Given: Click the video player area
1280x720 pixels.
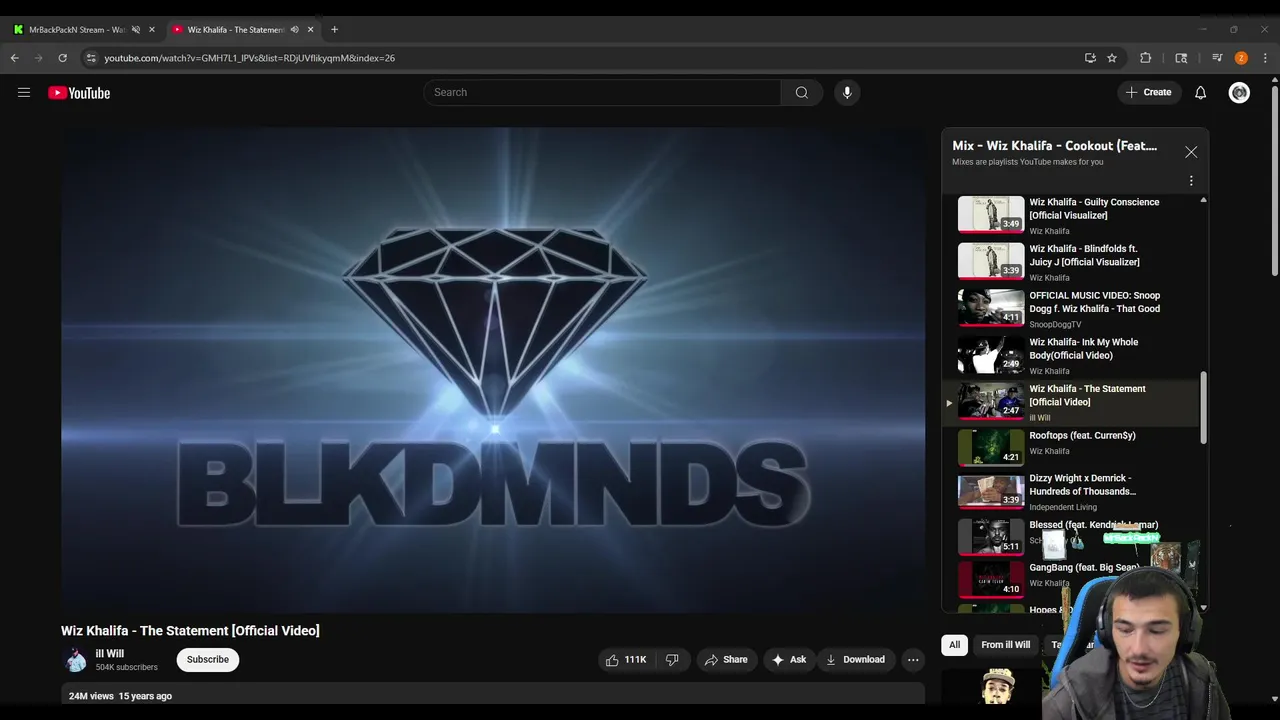Looking at the screenshot, I should (x=493, y=370).
